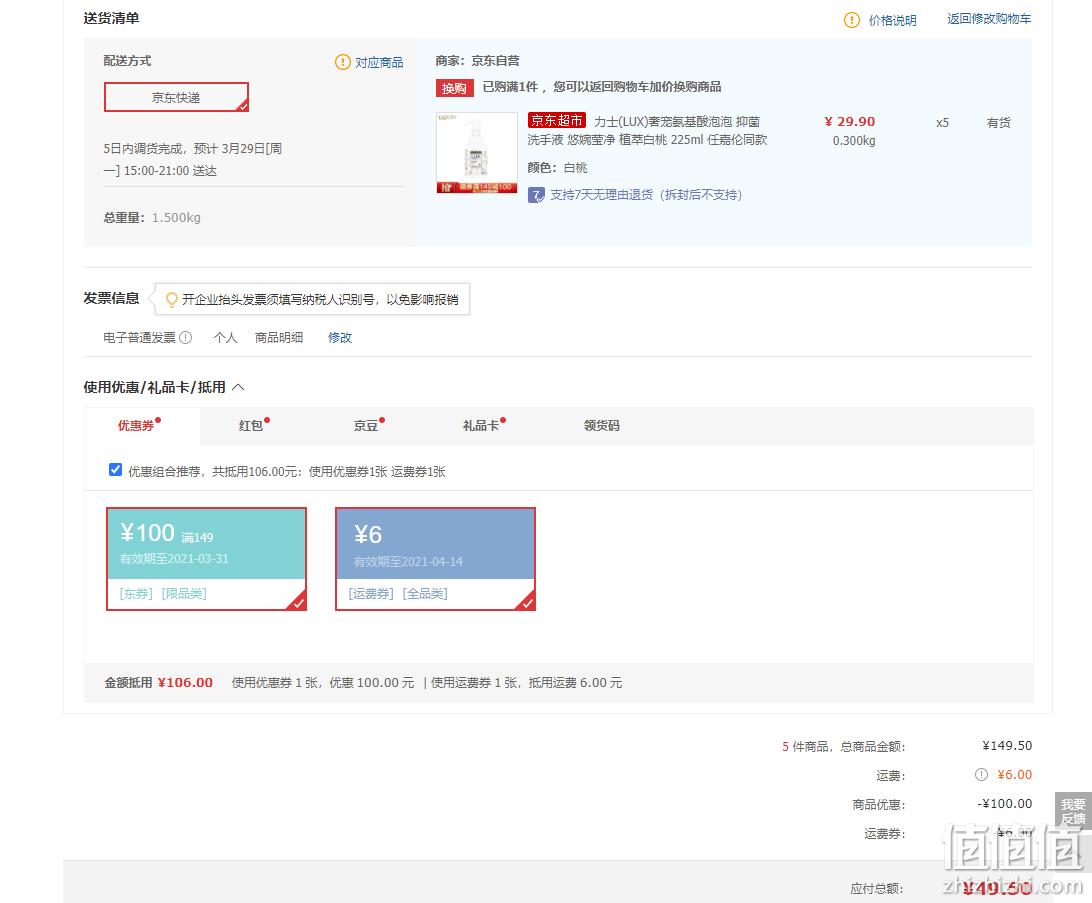The height and width of the screenshot is (903, 1092).
Task: Click the 我要反馈 feedback button
Action: pos(1073,812)
